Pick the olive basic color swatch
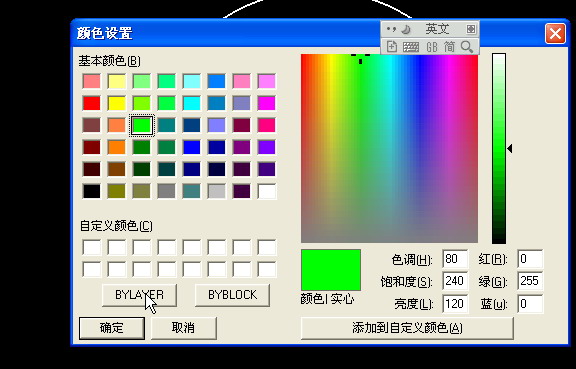This screenshot has height=369, width=576. pyautogui.click(x=117, y=191)
